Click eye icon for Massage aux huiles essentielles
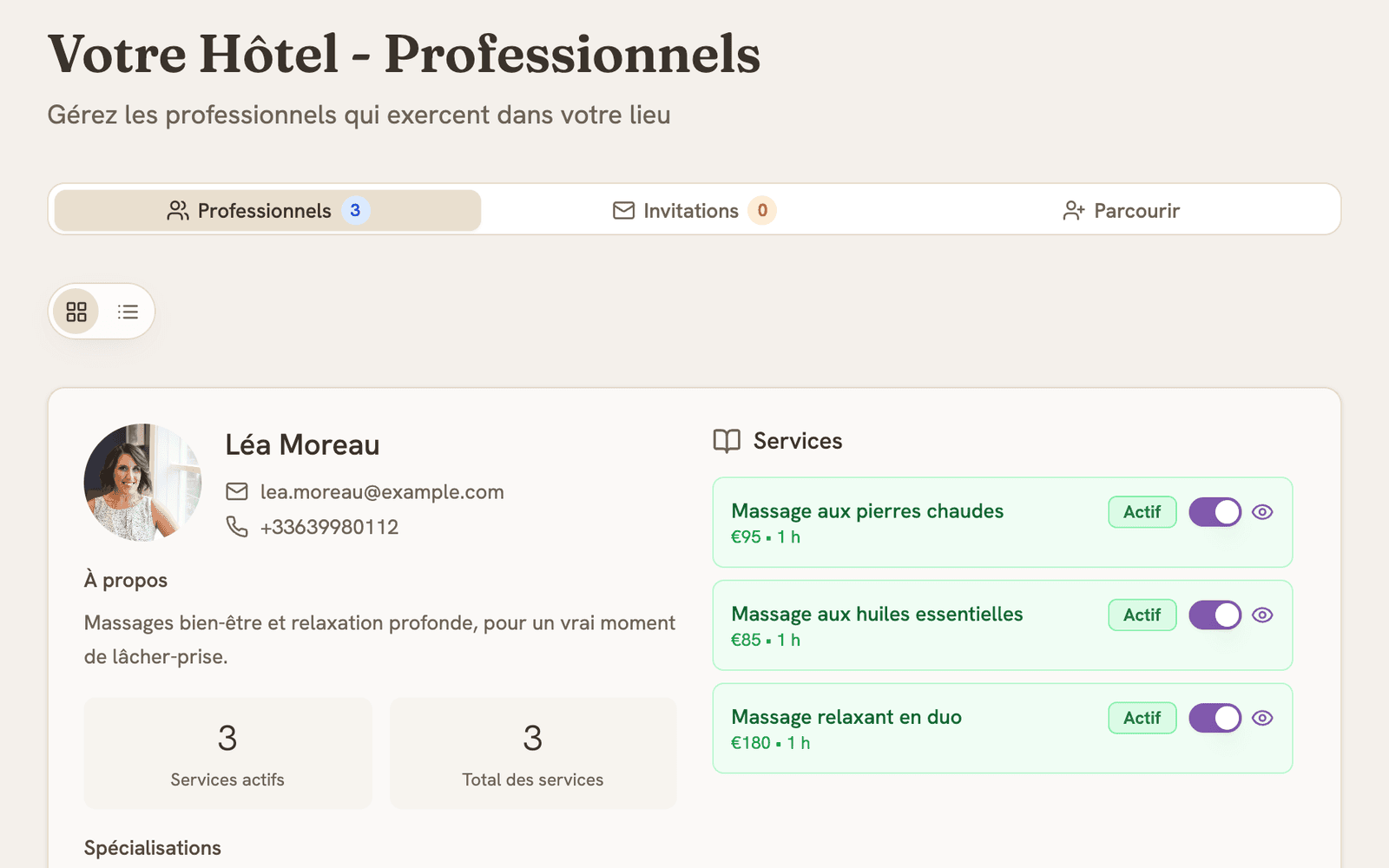 (1262, 615)
